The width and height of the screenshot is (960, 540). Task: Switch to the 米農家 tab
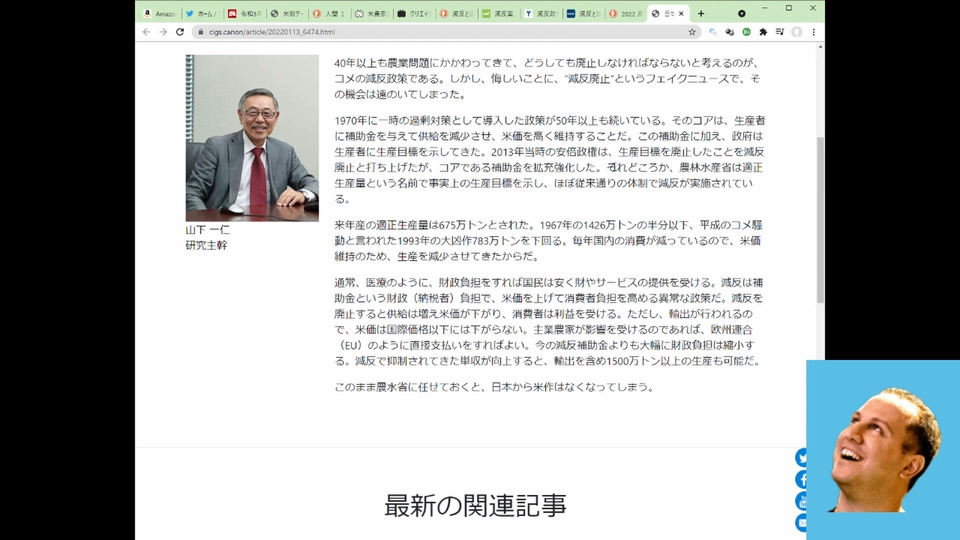click(372, 13)
